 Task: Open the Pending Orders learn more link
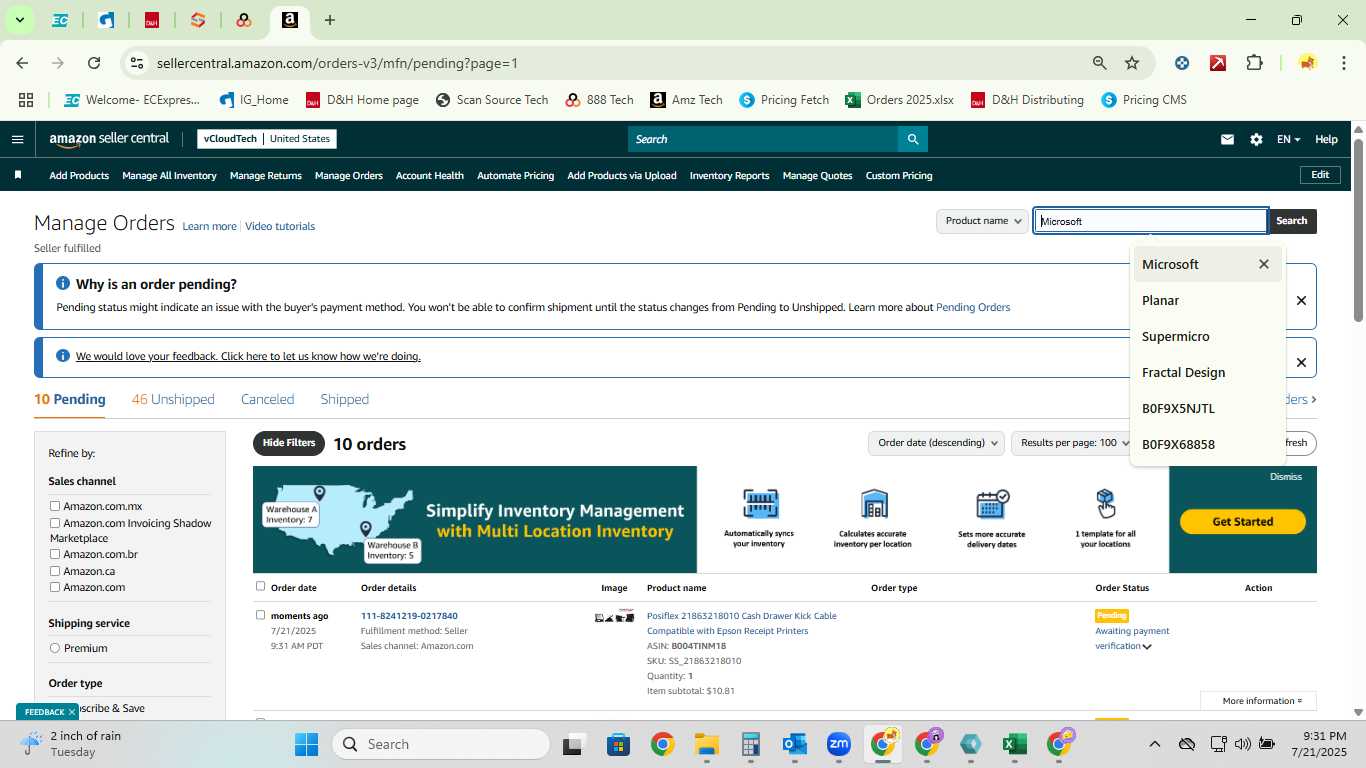973,307
